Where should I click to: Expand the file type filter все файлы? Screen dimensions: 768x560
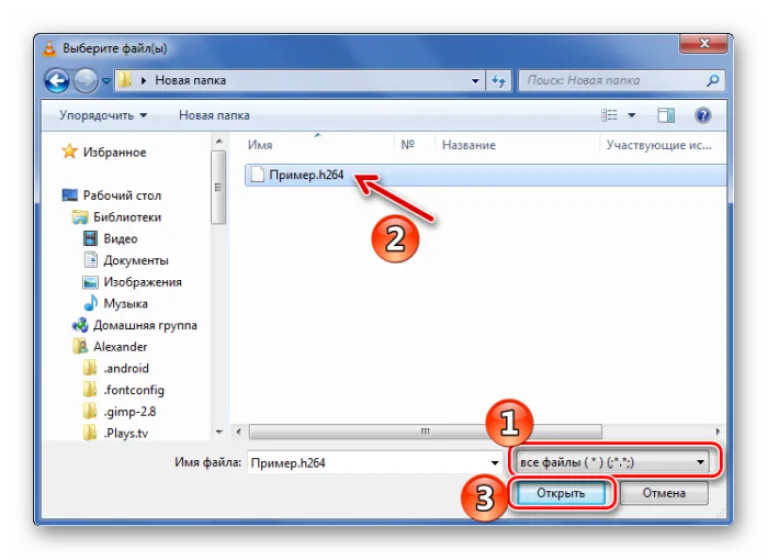coord(613,462)
